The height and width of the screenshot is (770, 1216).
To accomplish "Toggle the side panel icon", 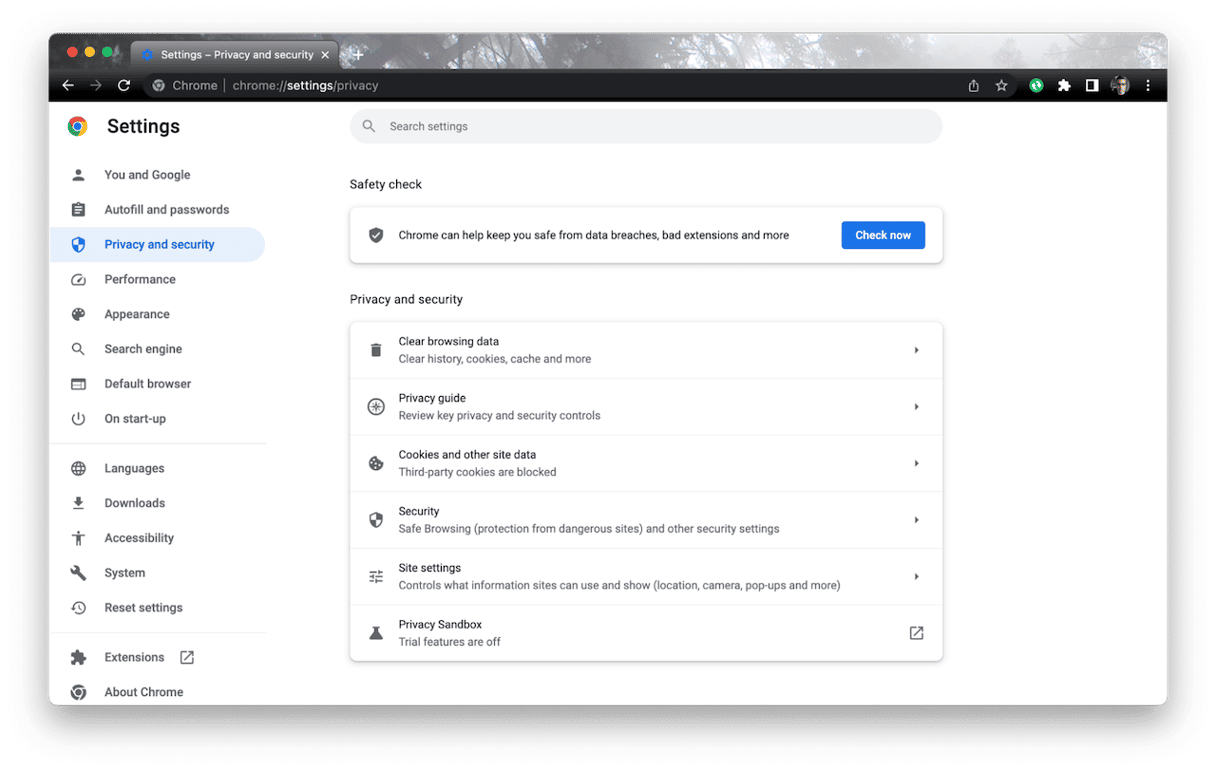I will (1092, 86).
